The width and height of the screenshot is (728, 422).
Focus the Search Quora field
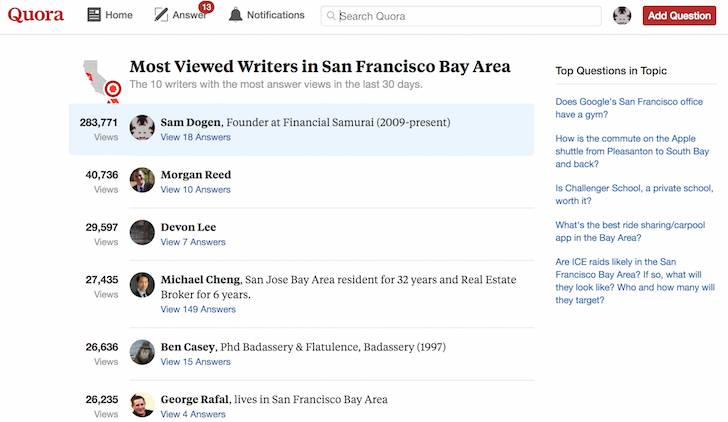(x=461, y=16)
